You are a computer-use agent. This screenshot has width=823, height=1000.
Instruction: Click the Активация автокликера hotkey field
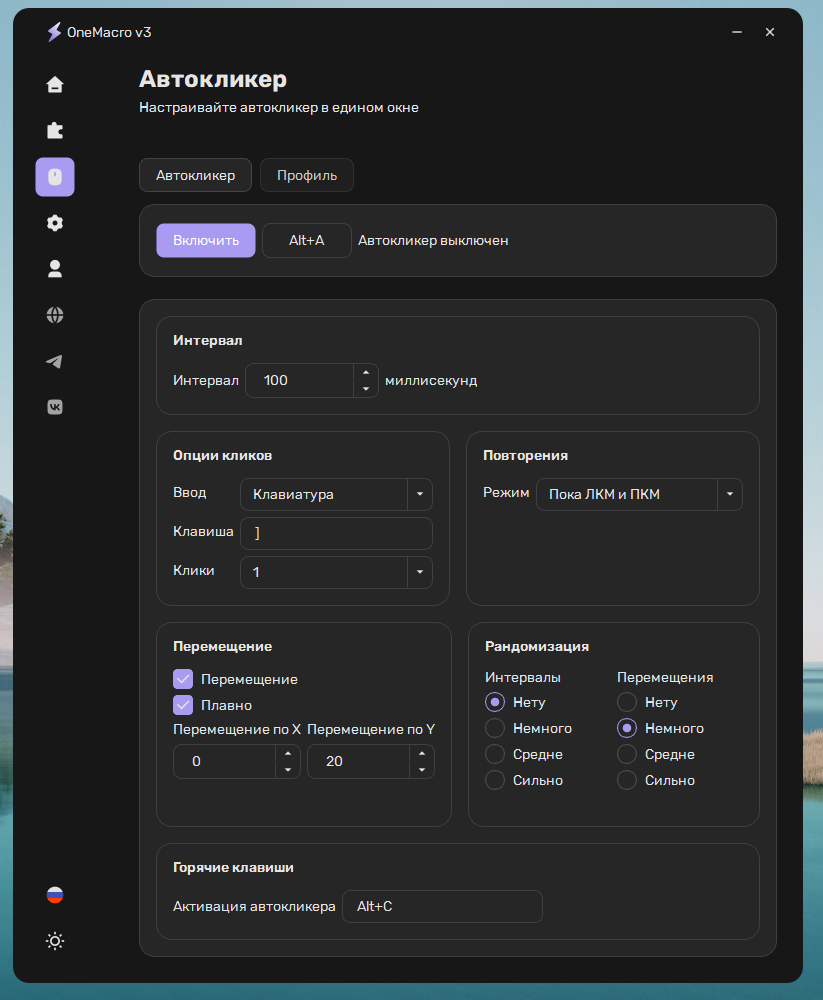442,907
